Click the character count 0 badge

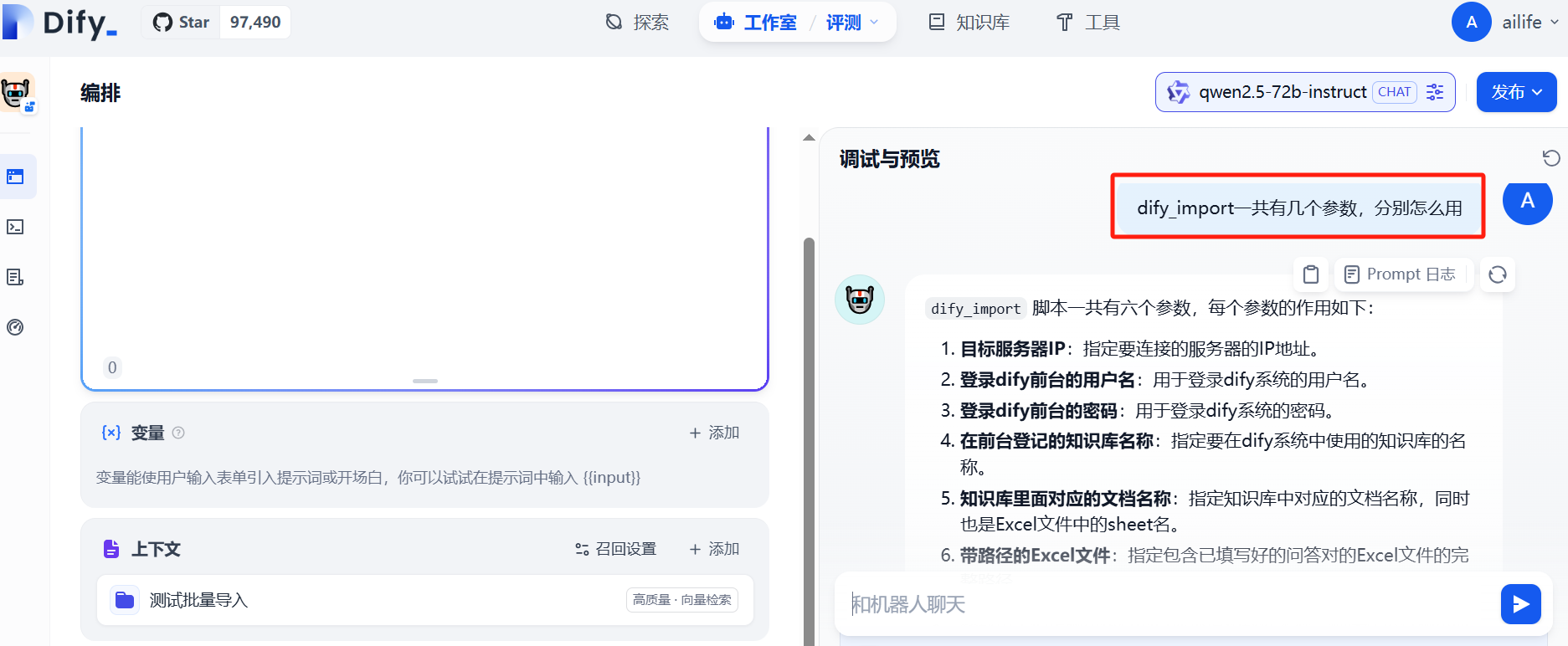pos(112,367)
